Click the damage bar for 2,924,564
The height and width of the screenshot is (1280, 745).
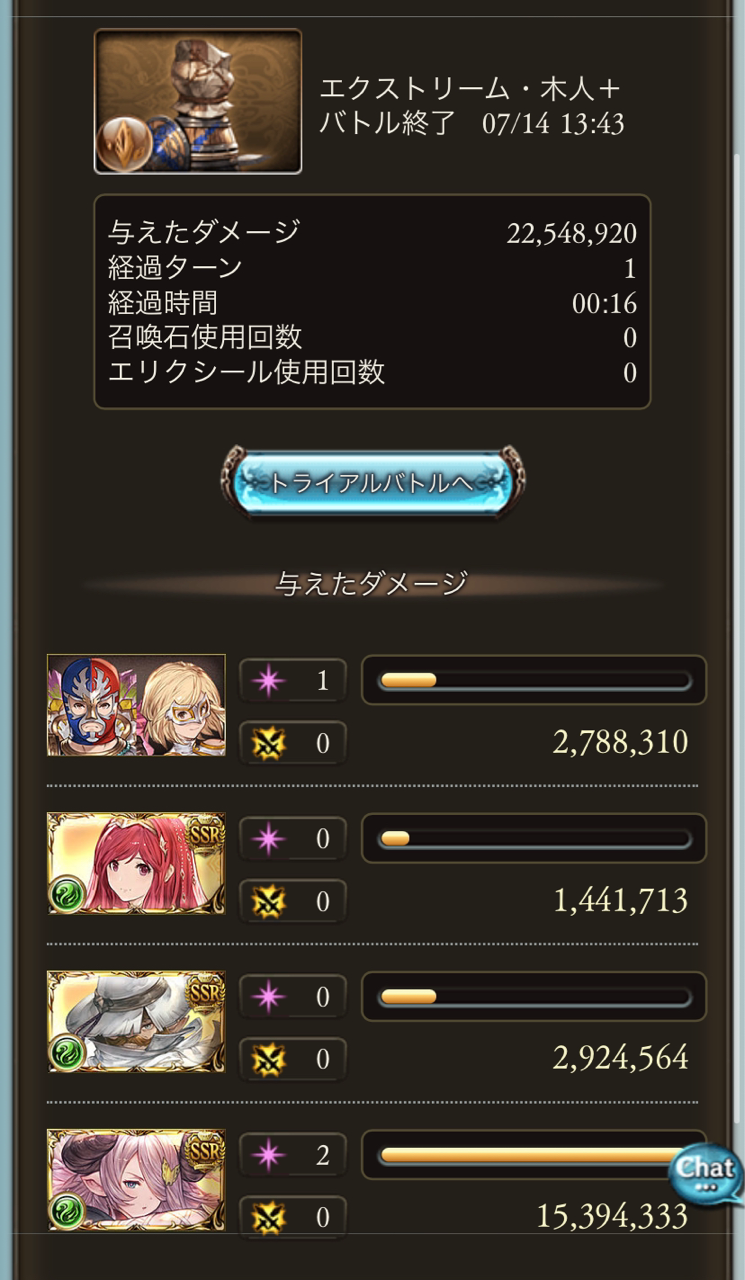coord(534,996)
